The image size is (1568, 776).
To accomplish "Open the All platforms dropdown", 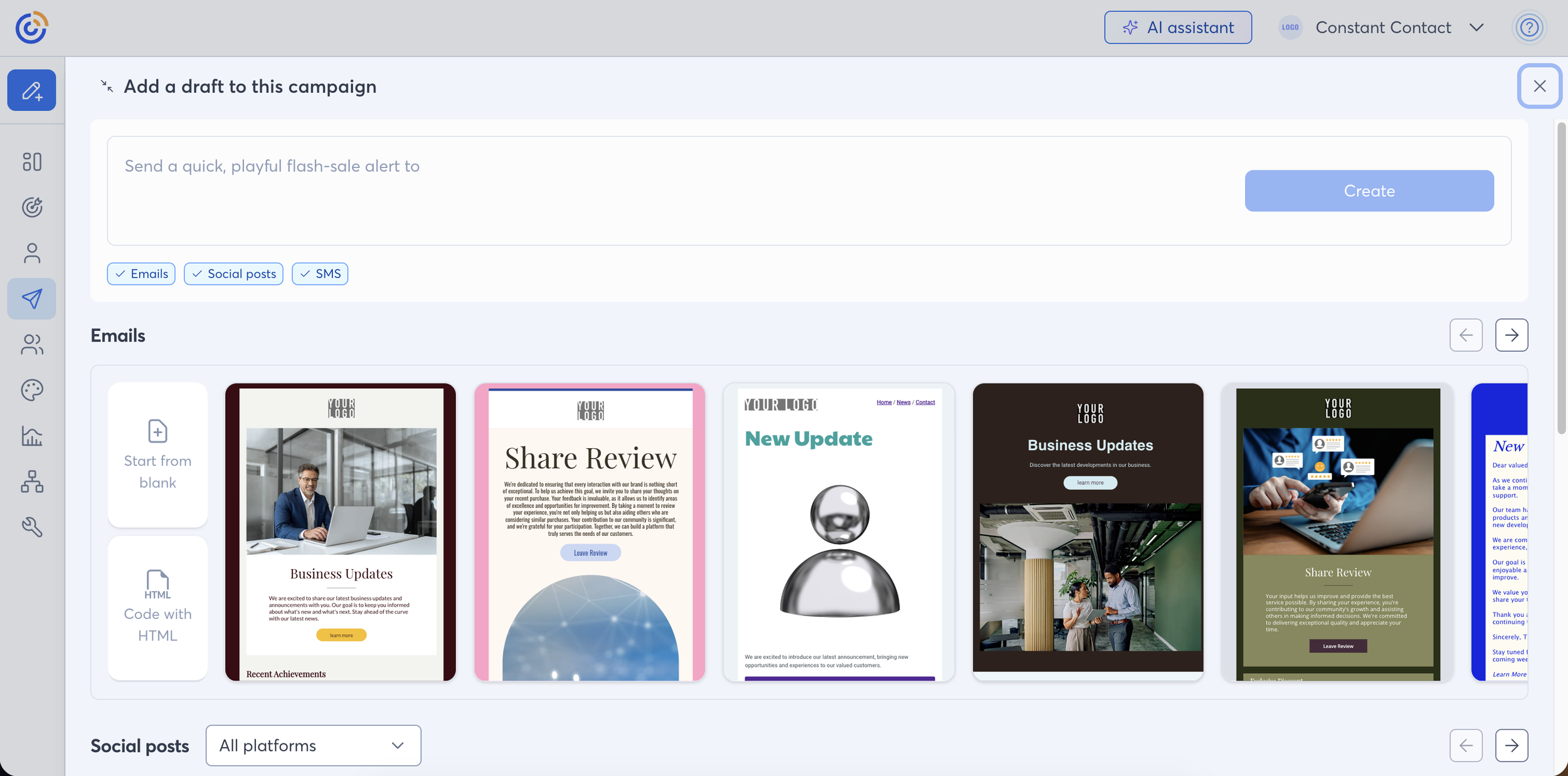I will click(x=313, y=745).
